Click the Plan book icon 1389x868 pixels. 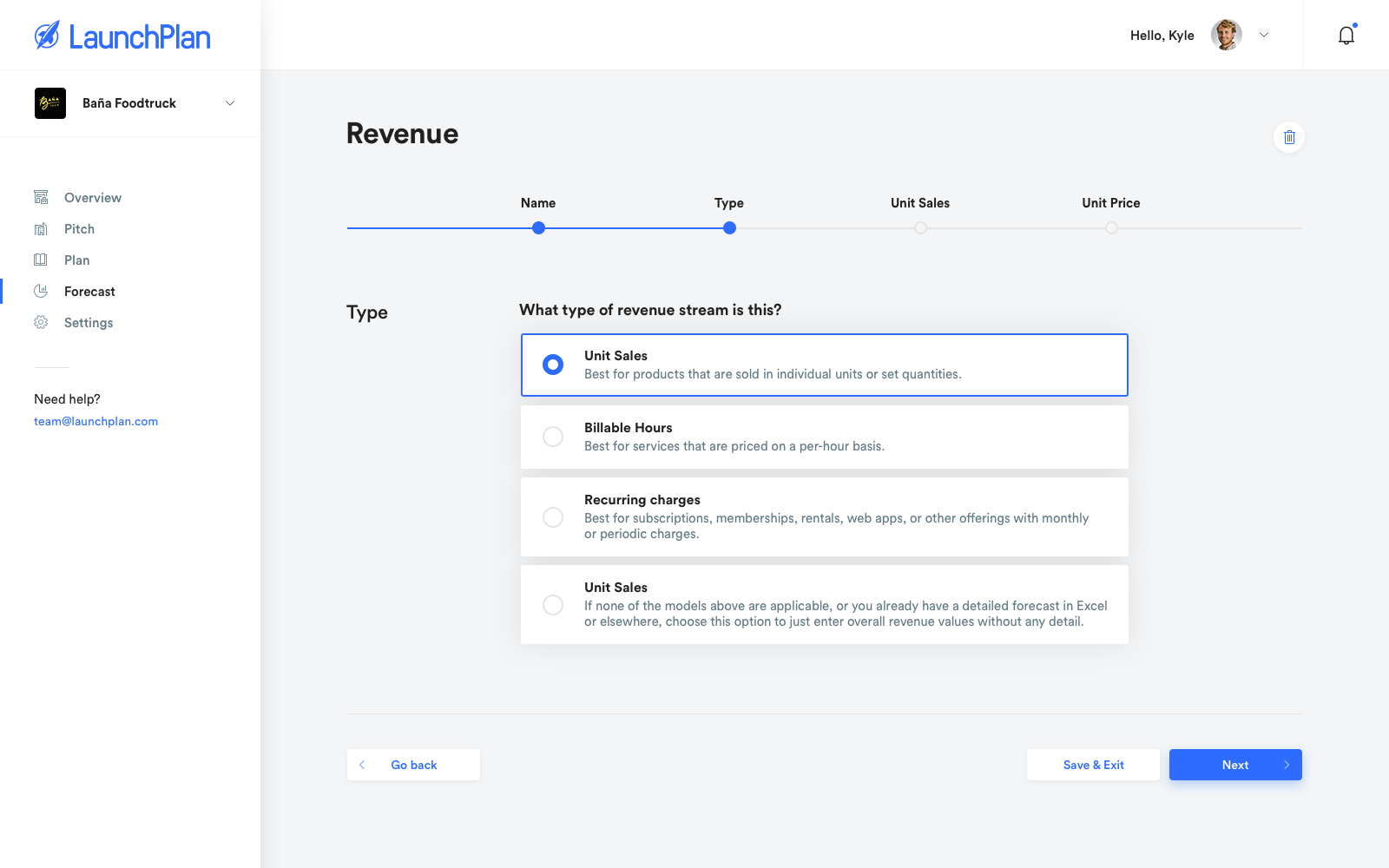pyautogui.click(x=41, y=260)
